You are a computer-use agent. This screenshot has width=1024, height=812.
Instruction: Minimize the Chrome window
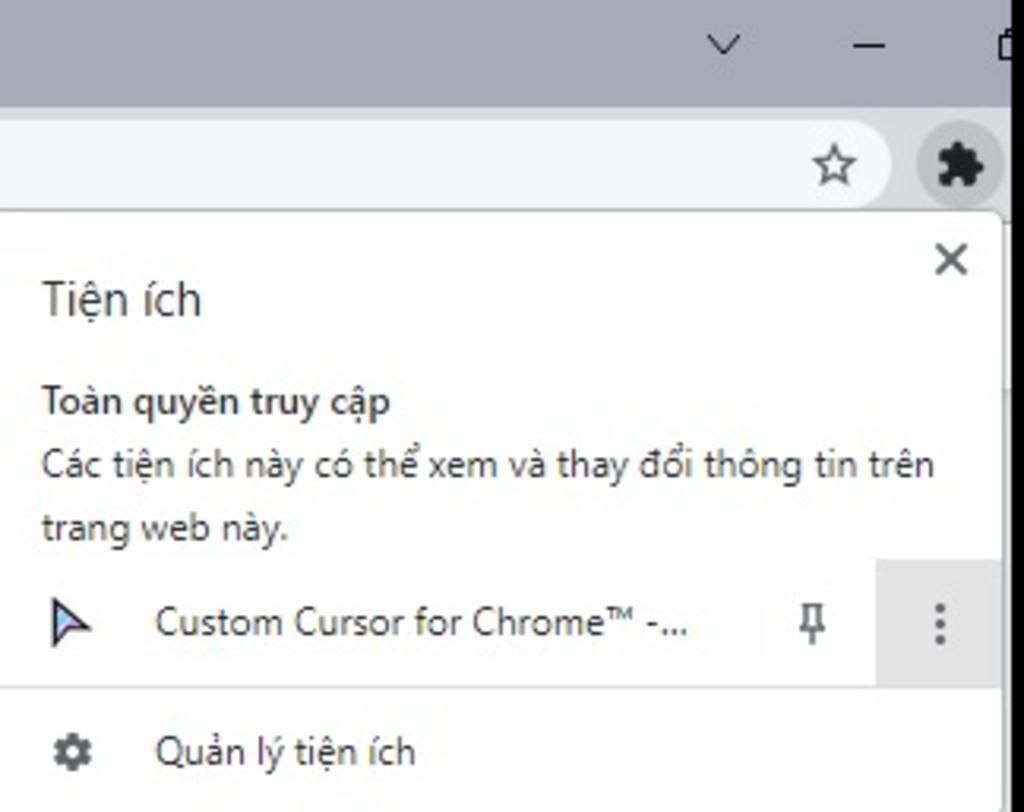[x=869, y=45]
